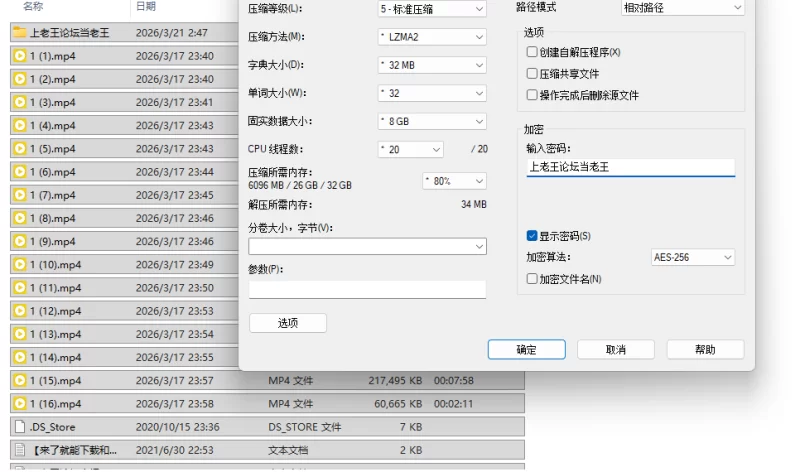Open 压缩方法 dropdown showing LZMA2

432,37
